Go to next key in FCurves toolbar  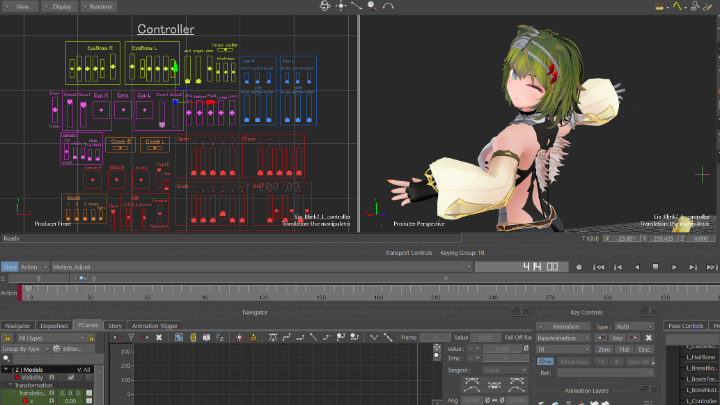click(145, 338)
